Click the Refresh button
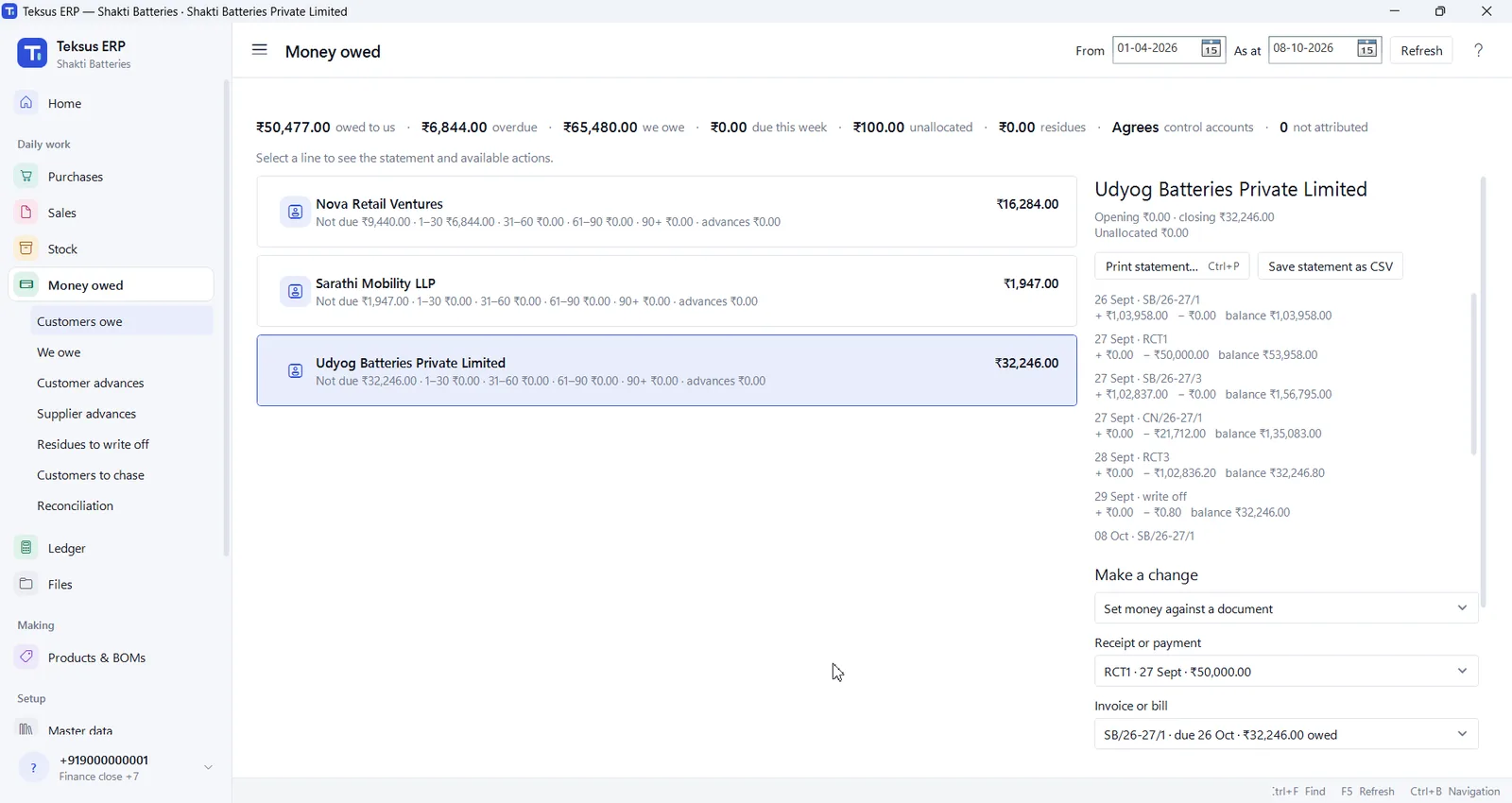 [x=1421, y=50]
